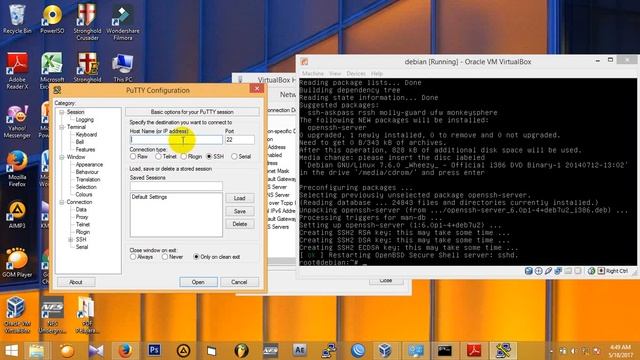
Task: Click the Port number field
Action: pos(240,140)
